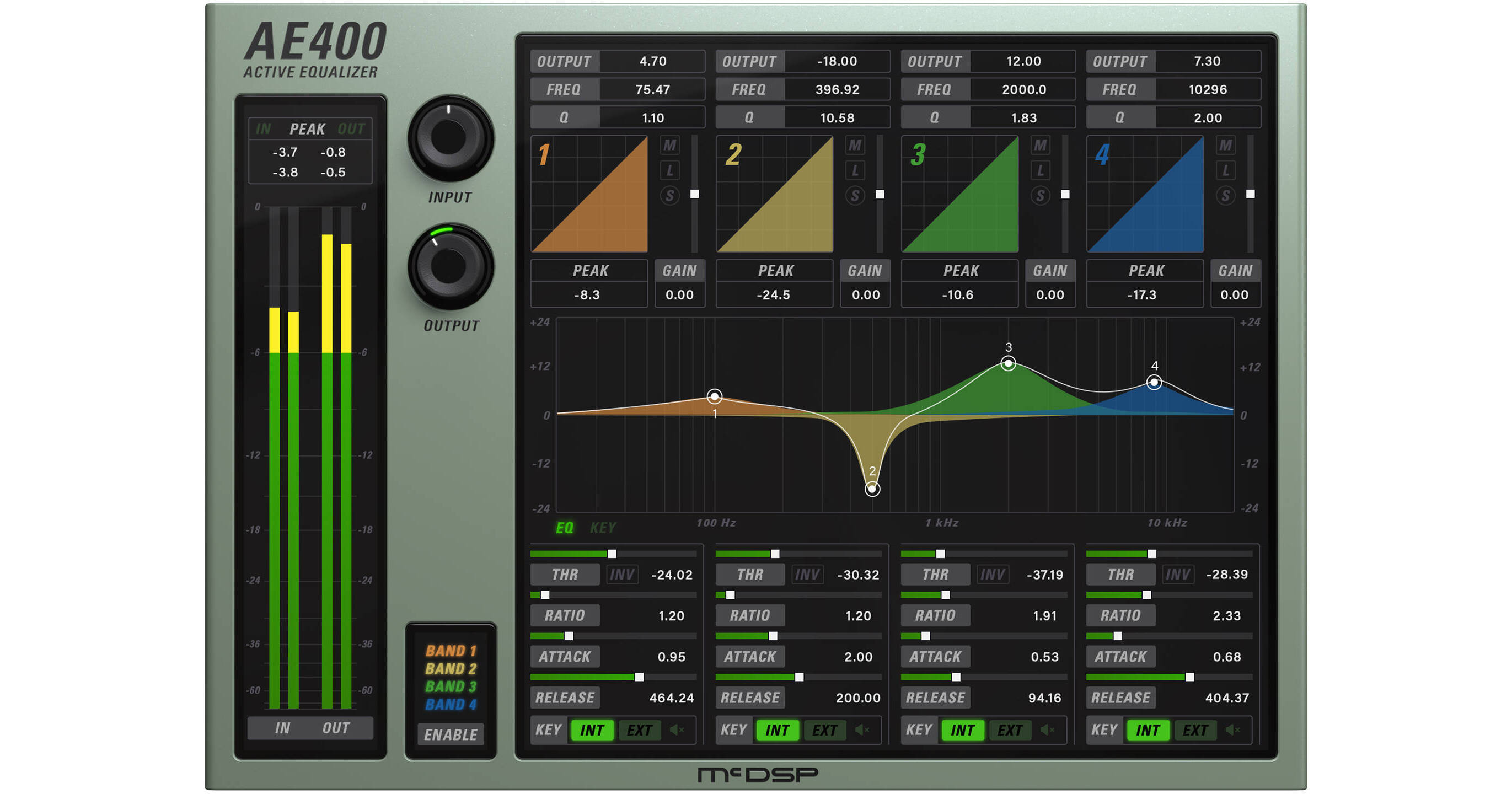1512x794 pixels.
Task: Toggle the S button on band 3
Action: [x=1040, y=196]
